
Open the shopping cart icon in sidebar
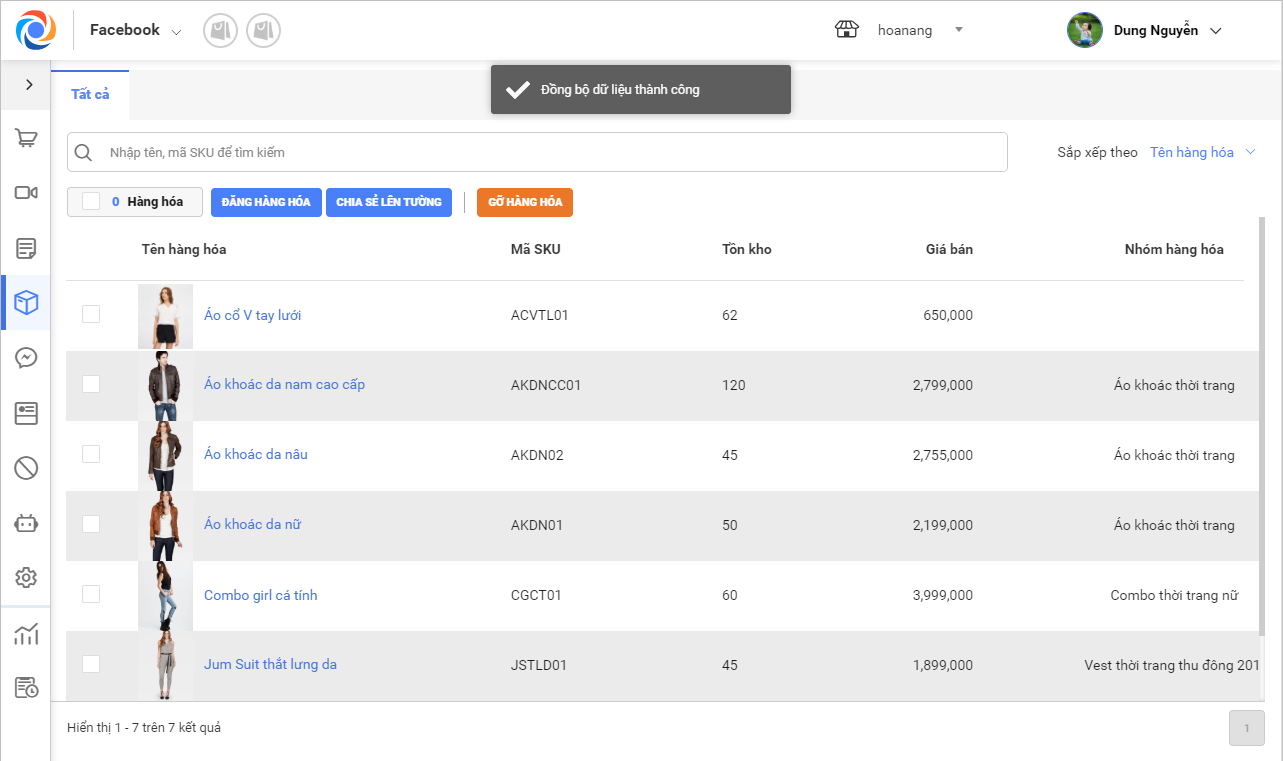tap(26, 139)
